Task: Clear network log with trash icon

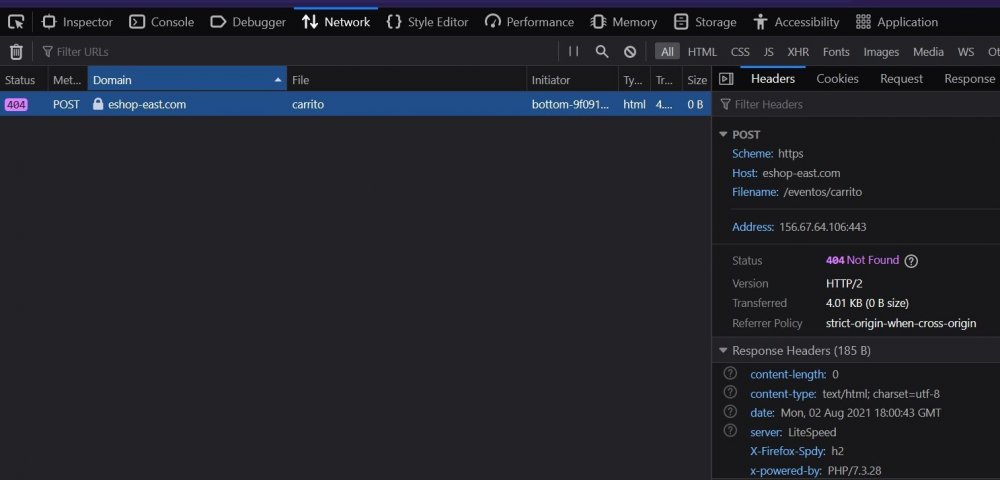Action: [17, 52]
